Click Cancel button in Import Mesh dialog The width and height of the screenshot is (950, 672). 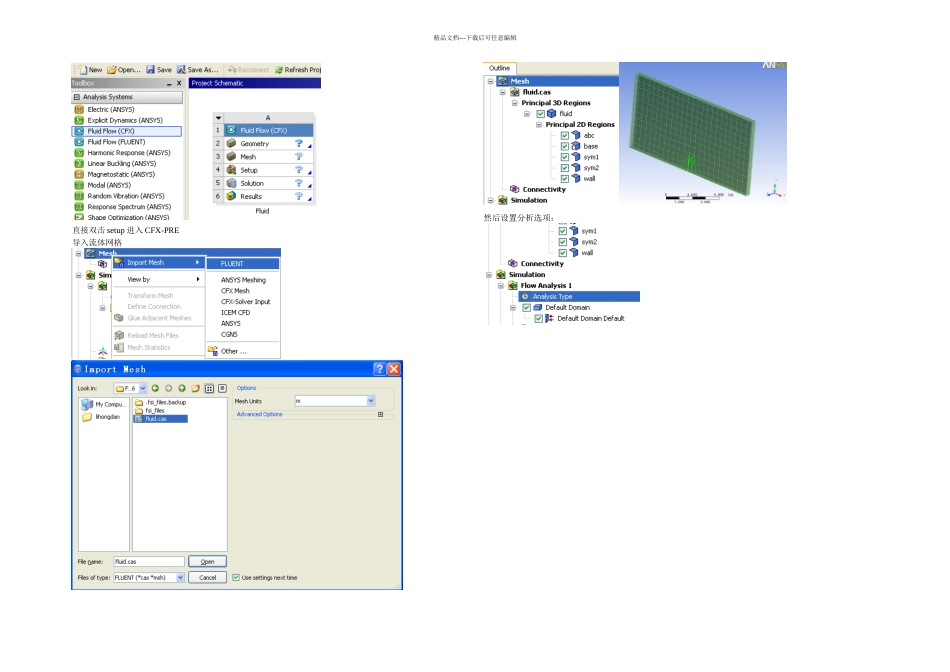pyautogui.click(x=207, y=577)
